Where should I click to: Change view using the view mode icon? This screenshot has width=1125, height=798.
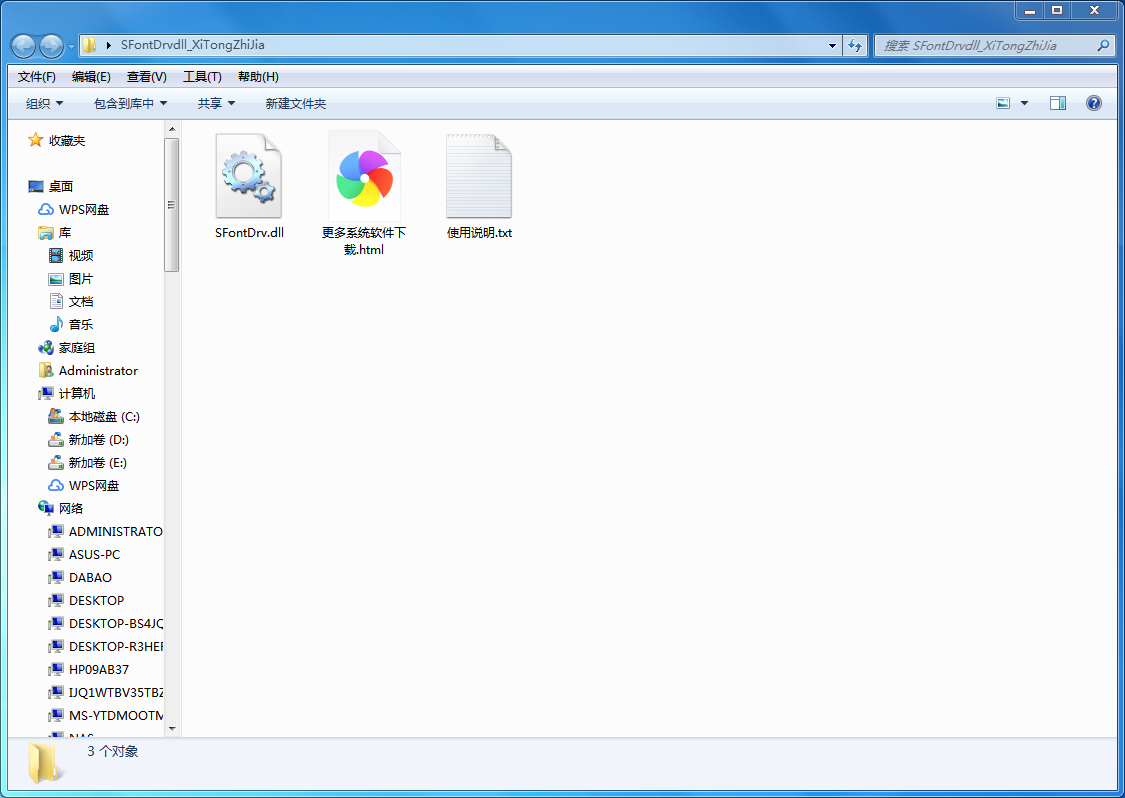point(1003,103)
